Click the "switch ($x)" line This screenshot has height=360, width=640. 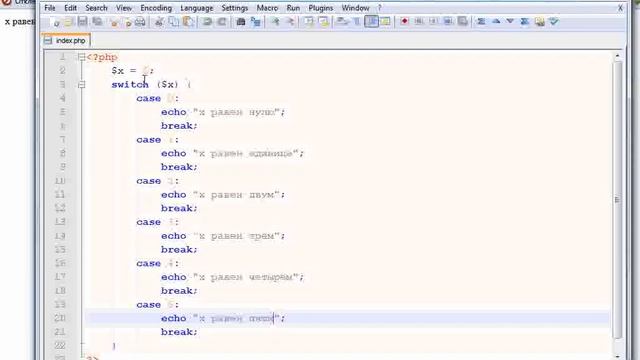151,84
